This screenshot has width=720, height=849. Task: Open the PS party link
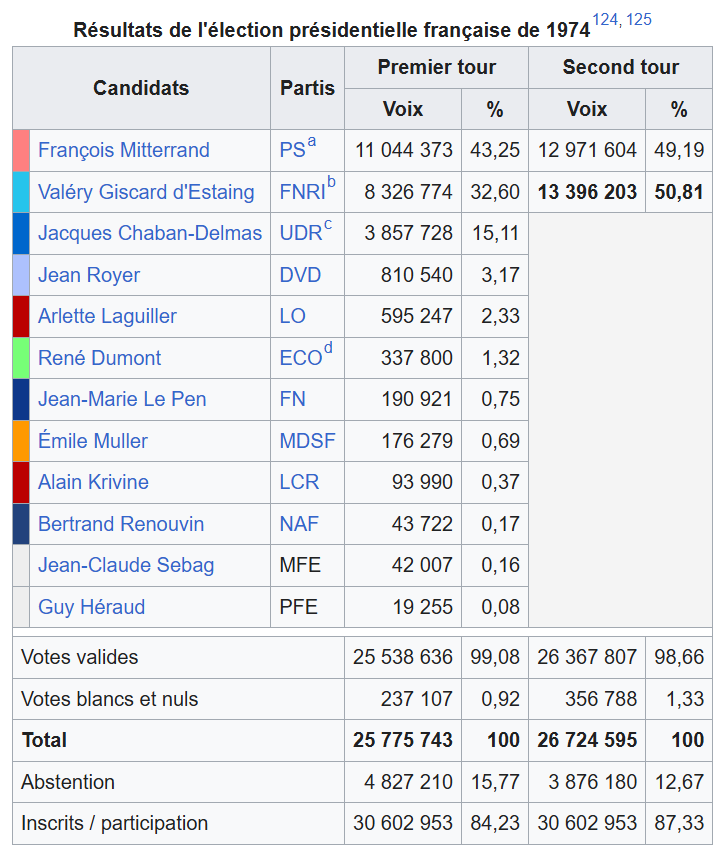click(292, 151)
